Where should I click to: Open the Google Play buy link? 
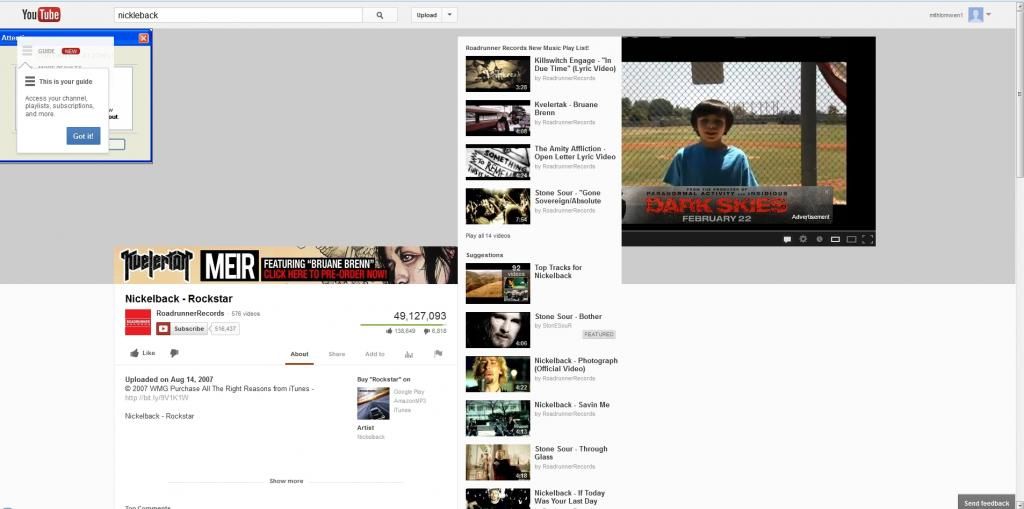[408, 391]
